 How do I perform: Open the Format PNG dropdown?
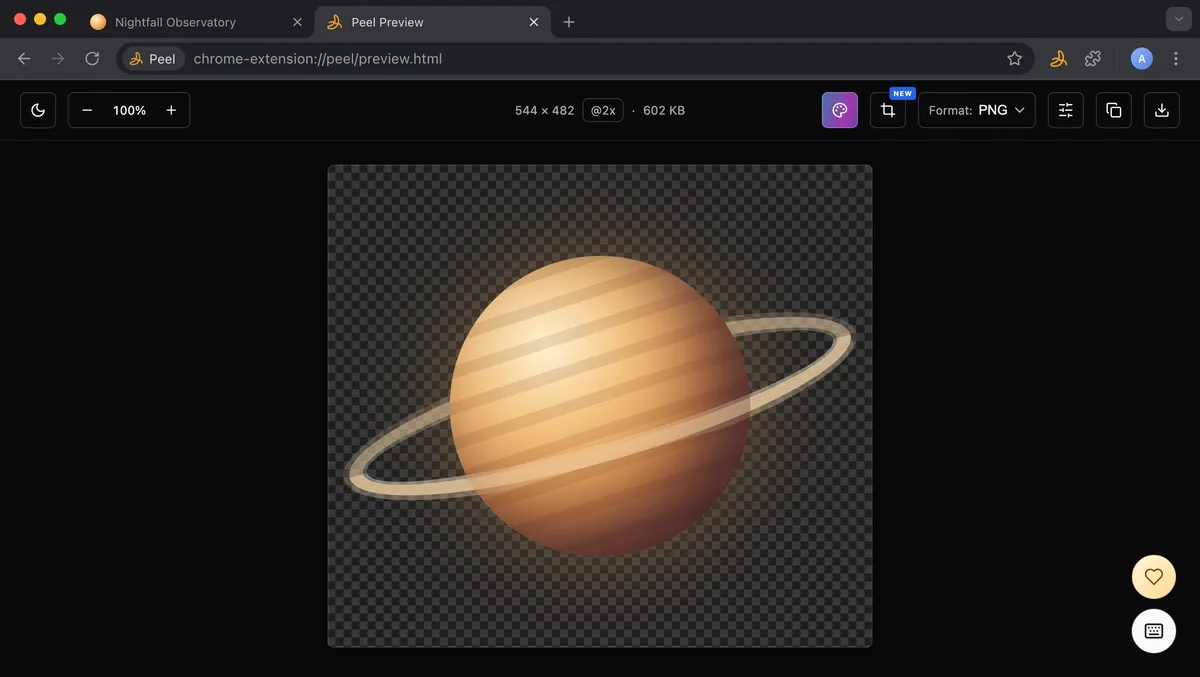(977, 110)
